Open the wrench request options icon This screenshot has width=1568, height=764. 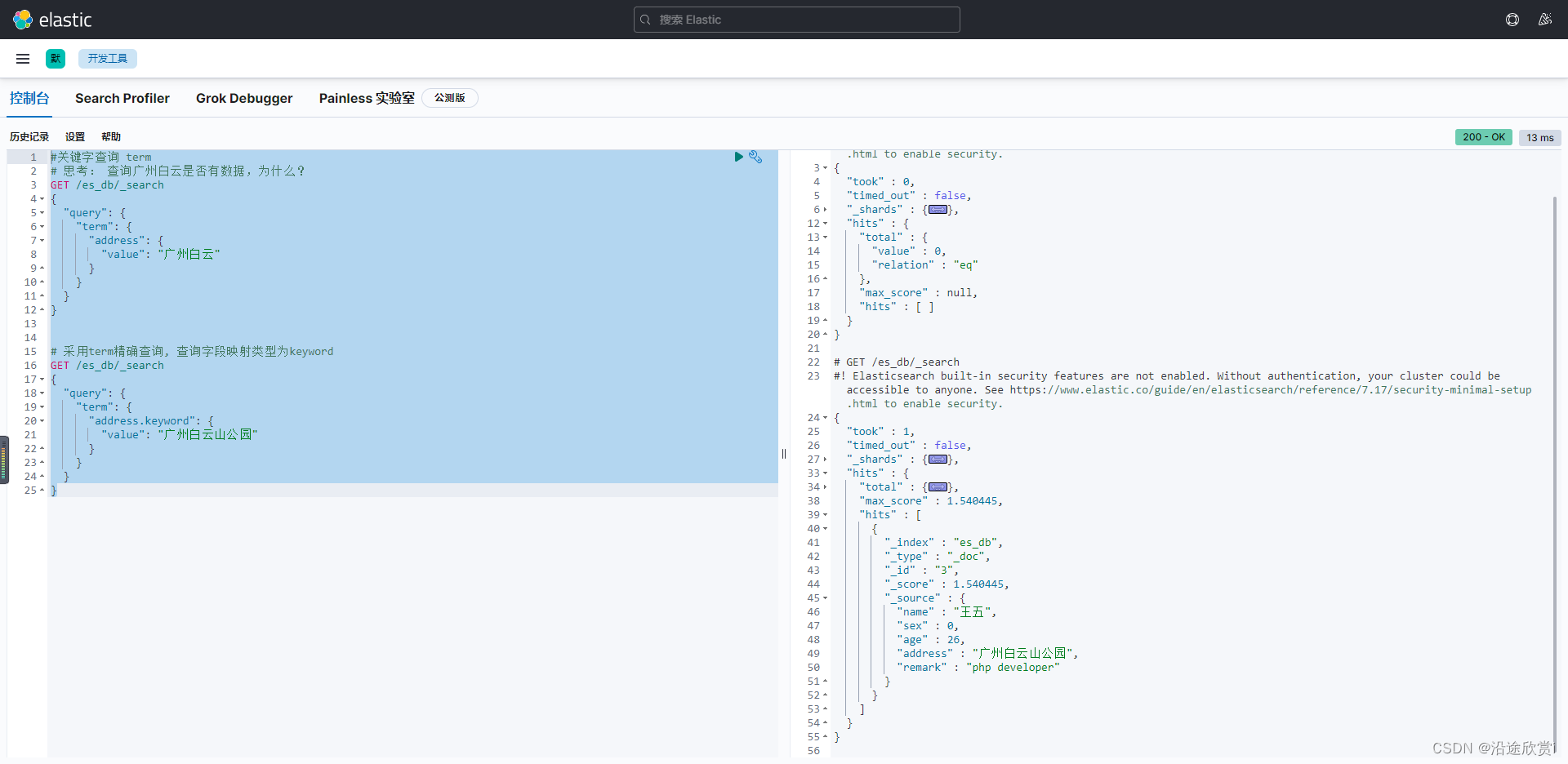(x=755, y=157)
